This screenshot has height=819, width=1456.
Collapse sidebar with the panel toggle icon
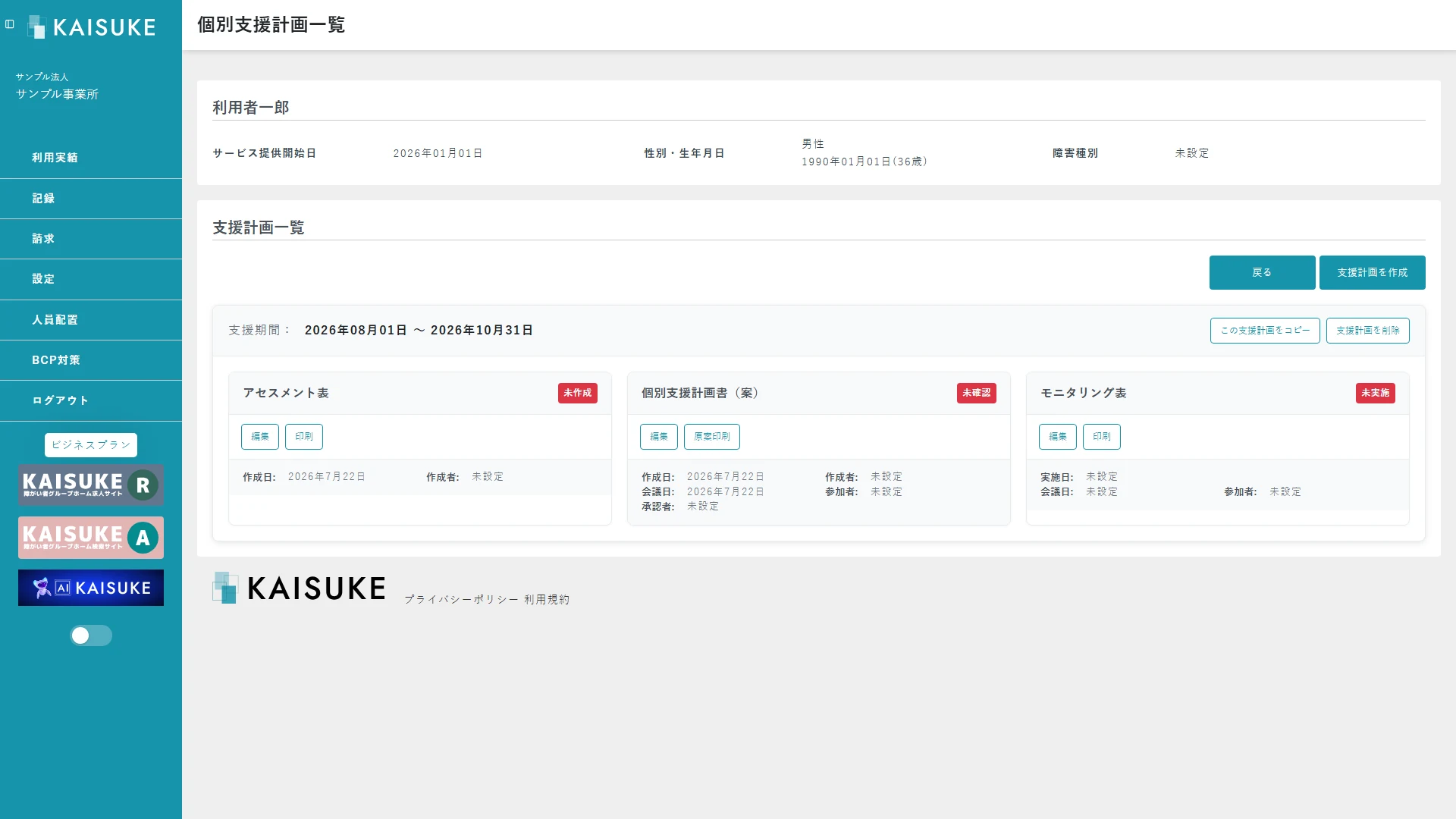pyautogui.click(x=10, y=24)
